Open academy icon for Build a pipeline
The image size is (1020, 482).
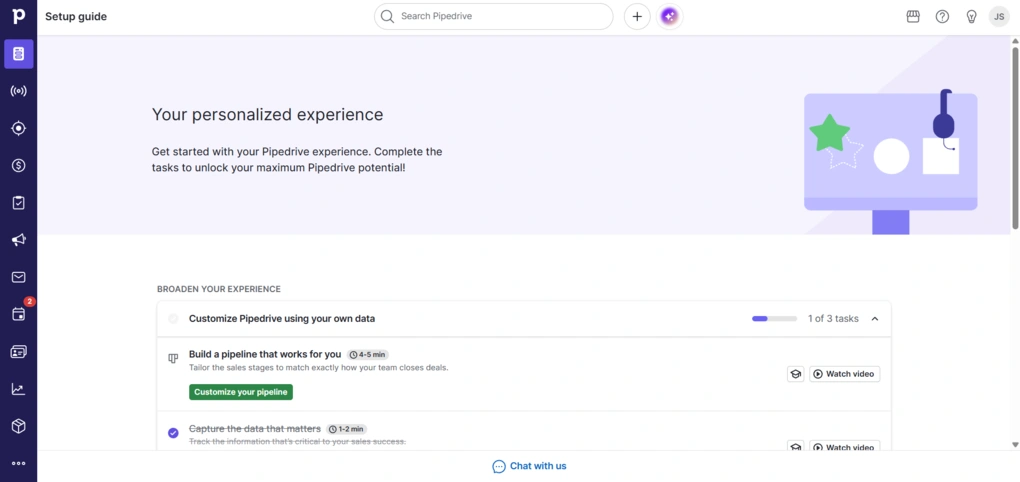coord(795,374)
